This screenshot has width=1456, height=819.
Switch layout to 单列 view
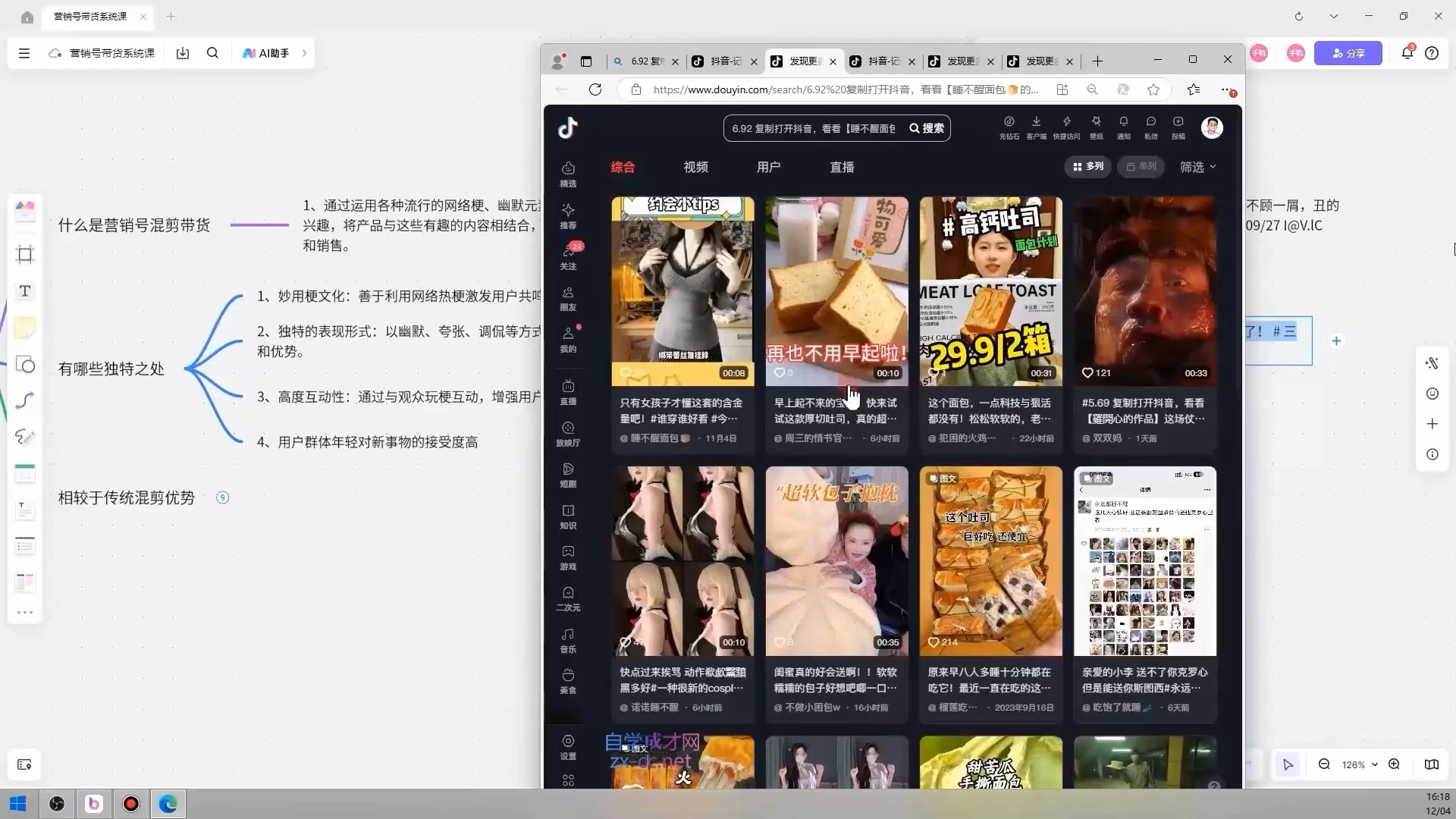(1141, 166)
